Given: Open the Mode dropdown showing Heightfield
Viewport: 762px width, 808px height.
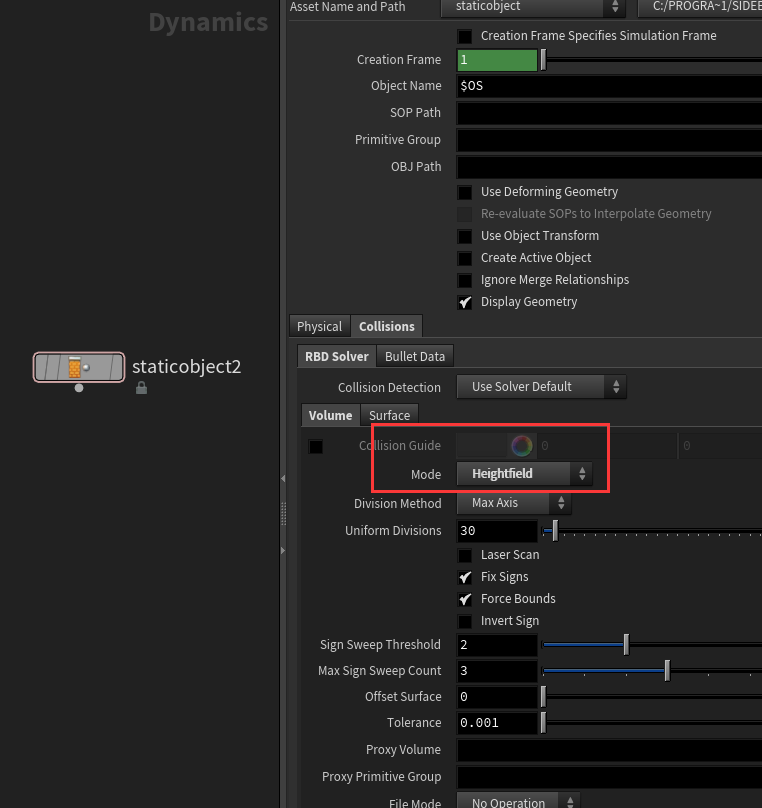Looking at the screenshot, I should 524,474.
